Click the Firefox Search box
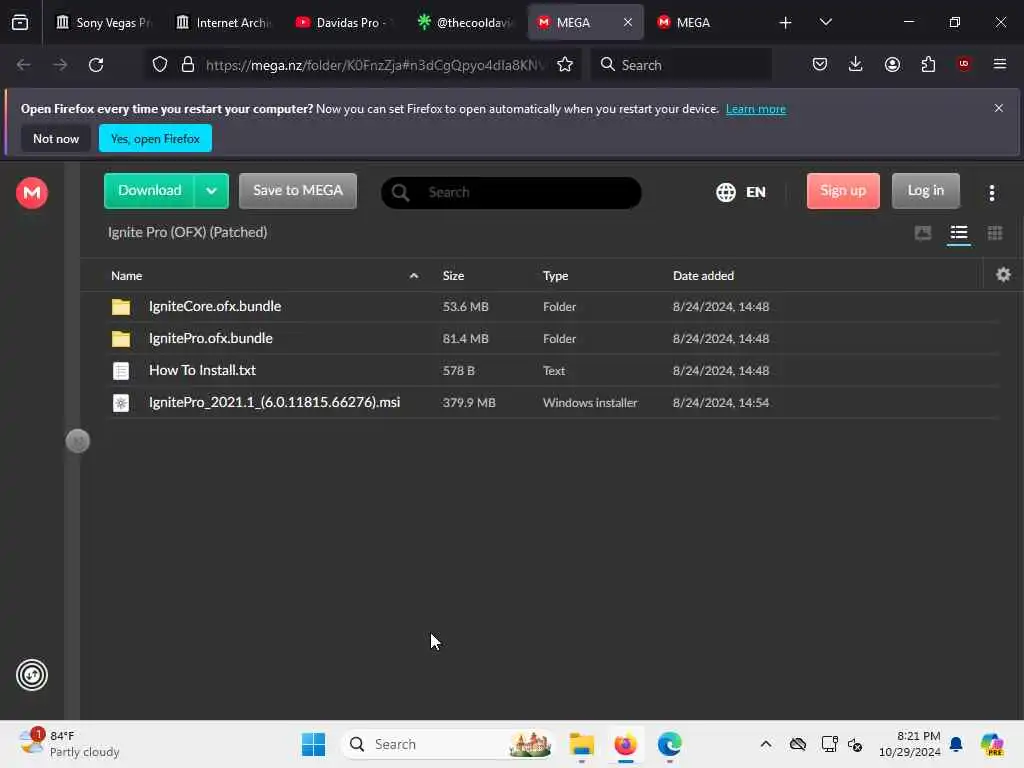This screenshot has width=1024, height=768. [681, 65]
